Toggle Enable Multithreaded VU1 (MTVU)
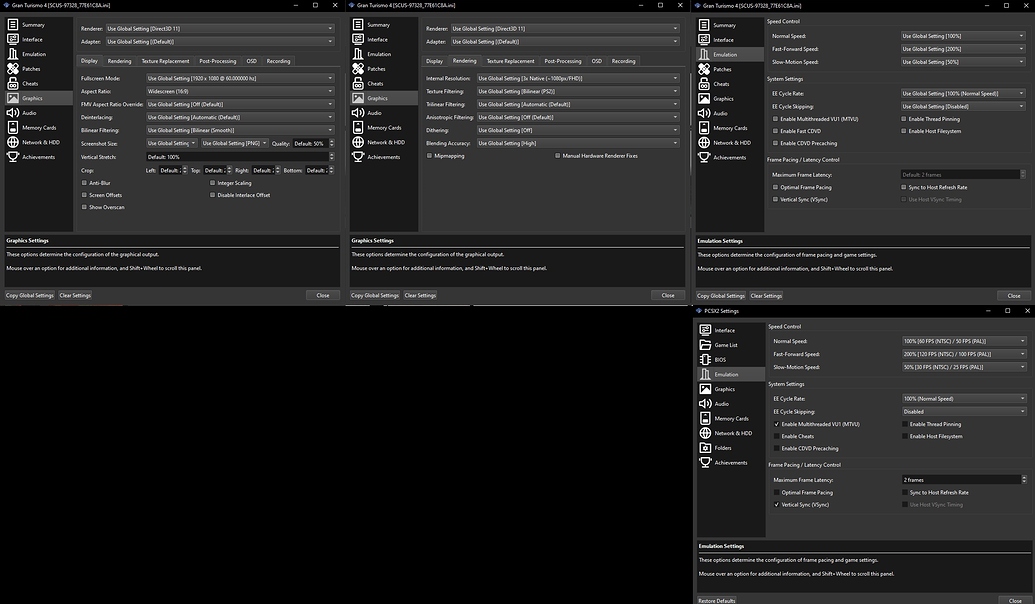Image resolution: width=1035 pixels, height=604 pixels. click(x=777, y=424)
